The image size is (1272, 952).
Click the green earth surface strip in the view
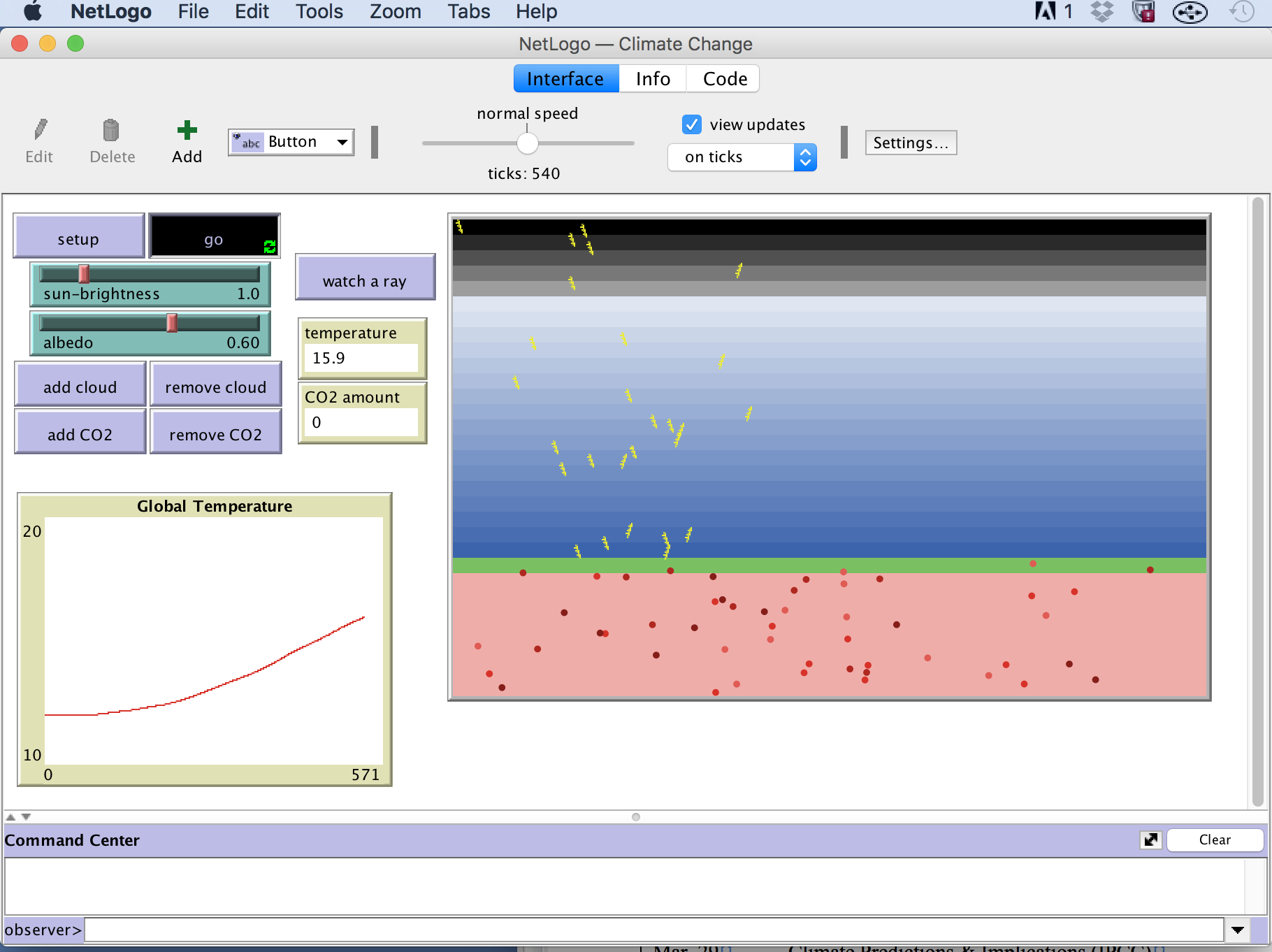click(x=829, y=565)
